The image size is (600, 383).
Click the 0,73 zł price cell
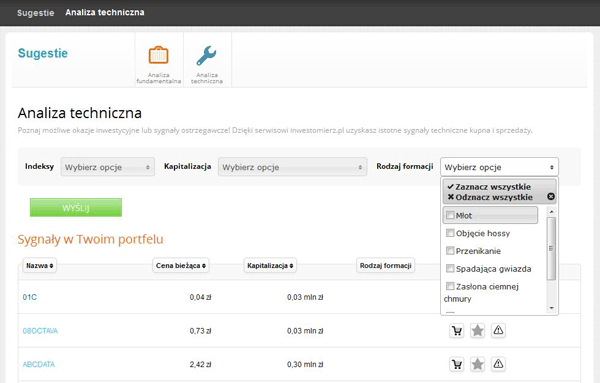[x=201, y=331]
